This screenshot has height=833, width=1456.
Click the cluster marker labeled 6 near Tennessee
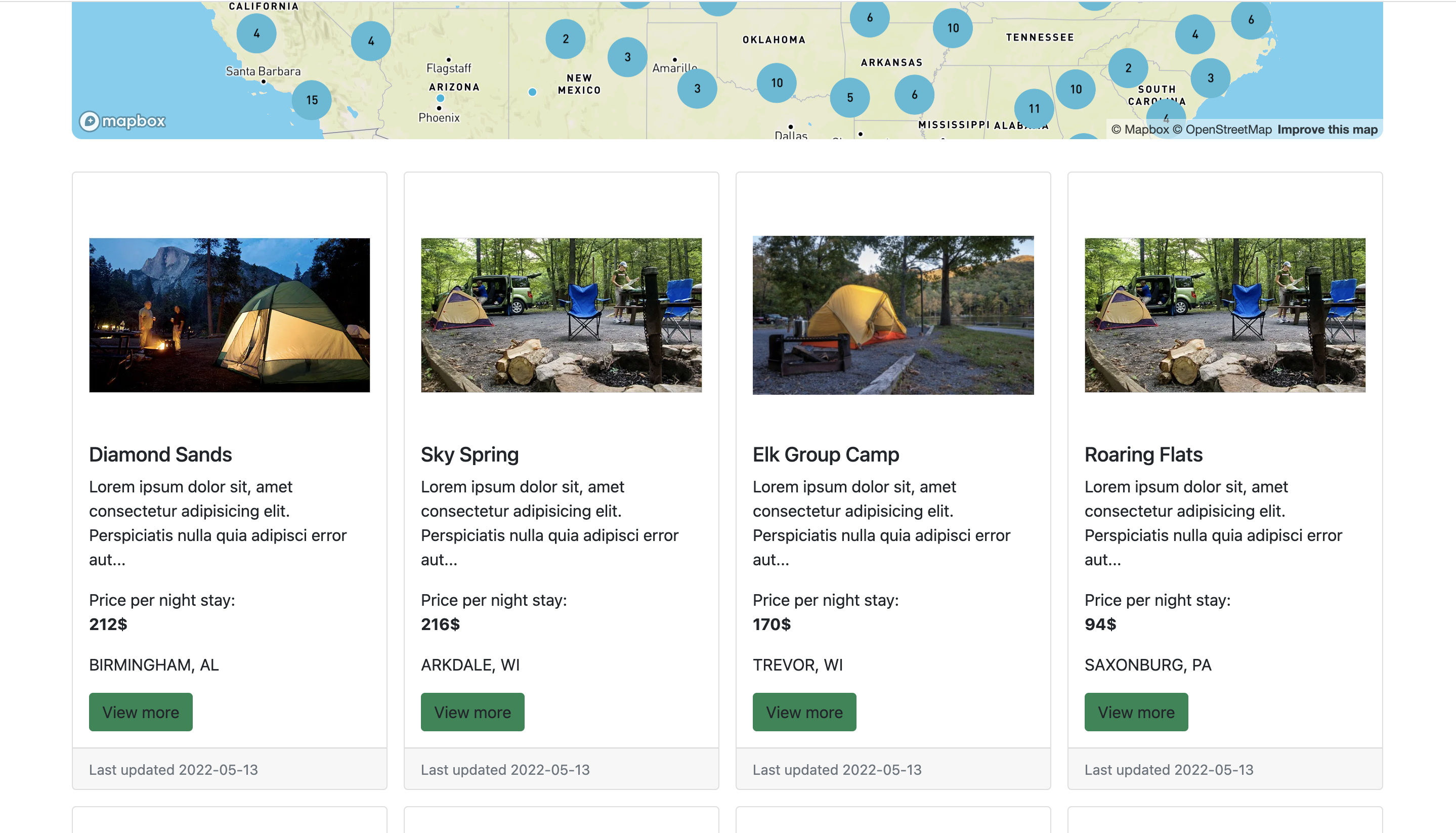coord(869,17)
